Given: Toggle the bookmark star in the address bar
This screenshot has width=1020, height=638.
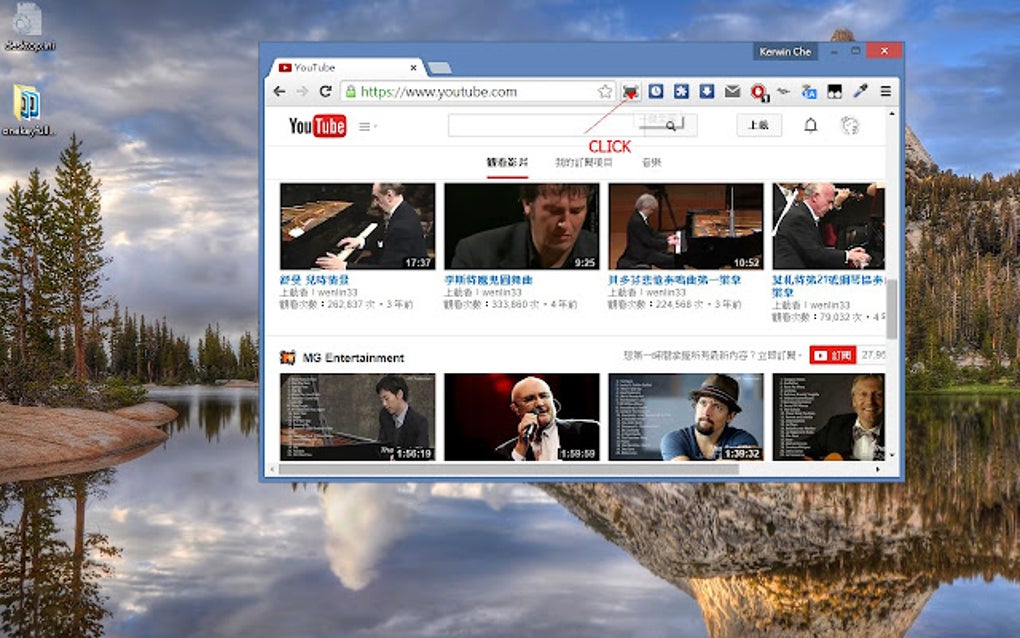Looking at the screenshot, I should pyautogui.click(x=606, y=90).
